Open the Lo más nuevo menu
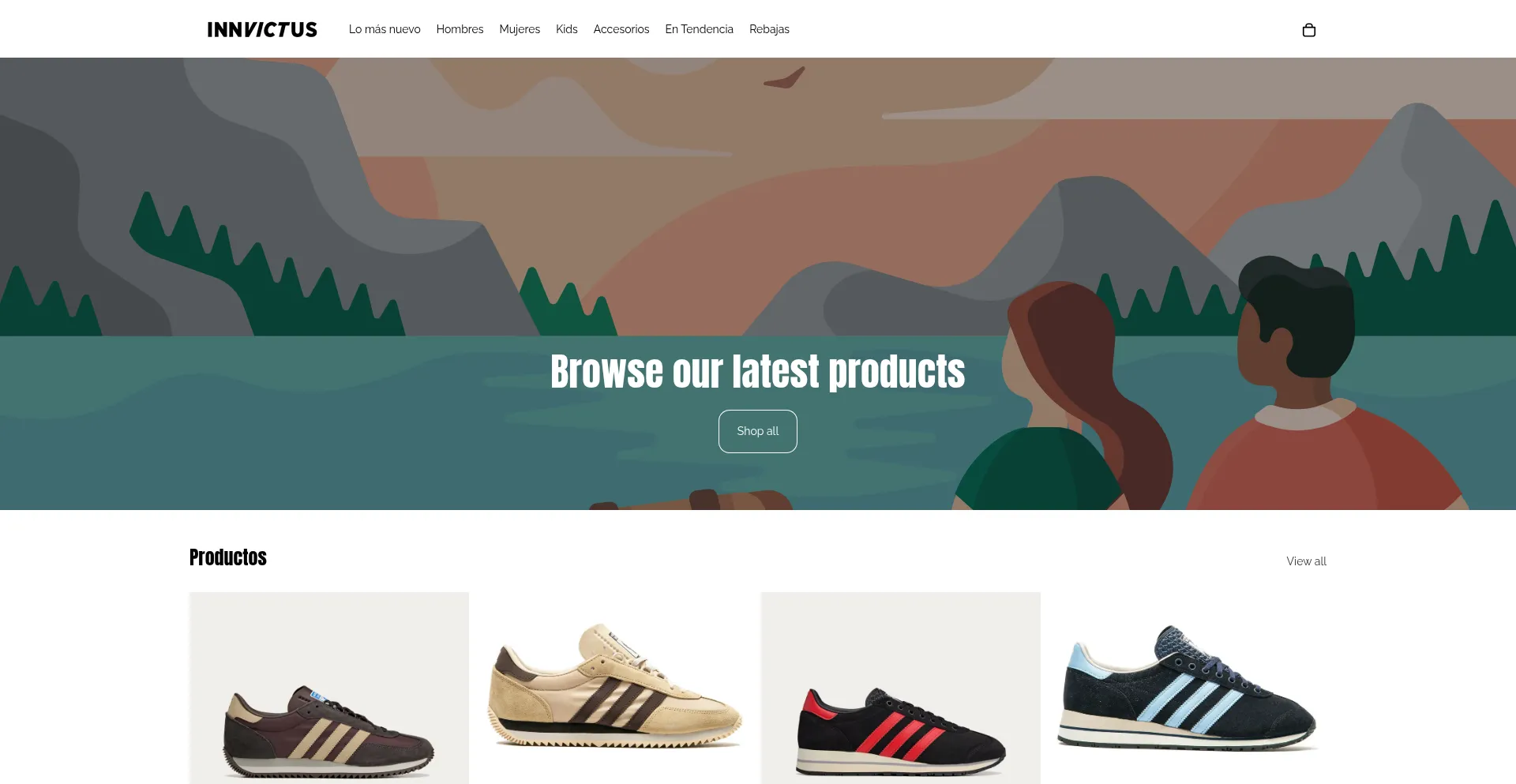This screenshot has width=1516, height=784. (385, 29)
